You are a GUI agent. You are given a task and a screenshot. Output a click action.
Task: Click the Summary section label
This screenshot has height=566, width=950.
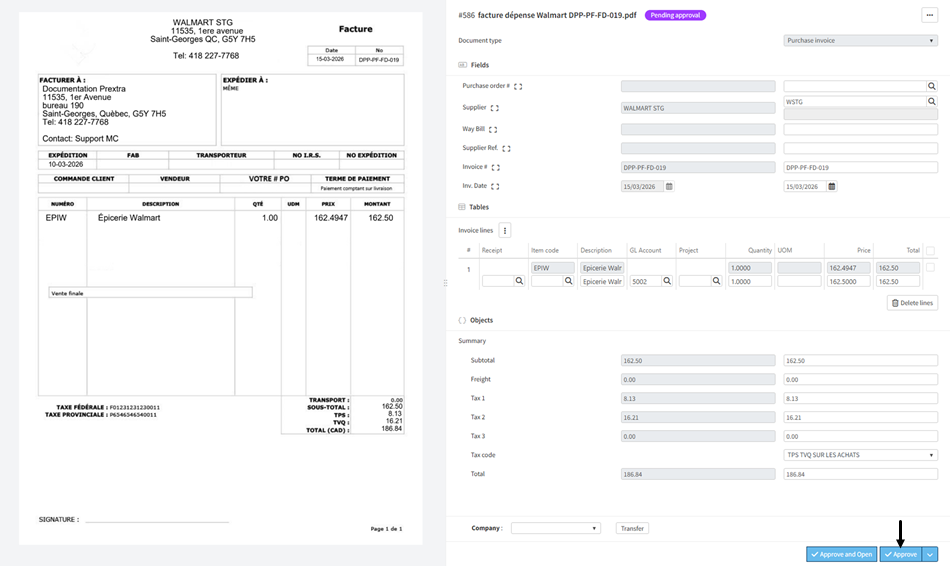[472, 341]
